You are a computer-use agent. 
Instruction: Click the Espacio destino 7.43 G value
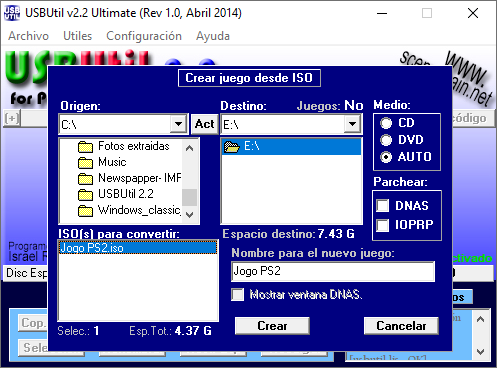pos(336,234)
